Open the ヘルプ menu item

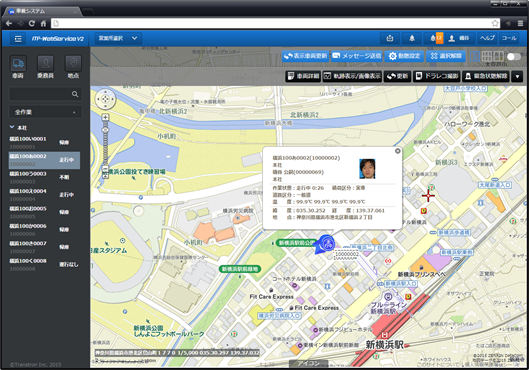(x=488, y=38)
